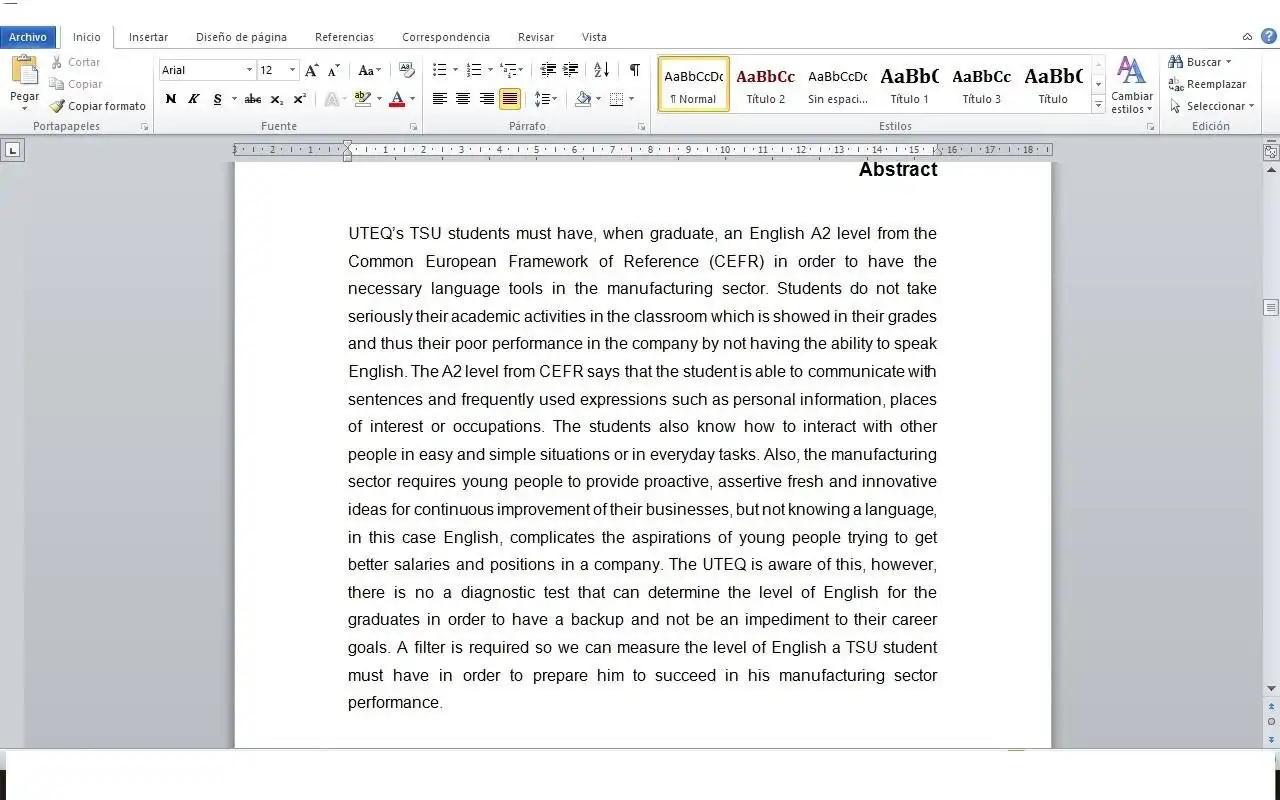Screen dimensions: 1280x800
Task: Toggle italic K formatting
Action: 193,99
